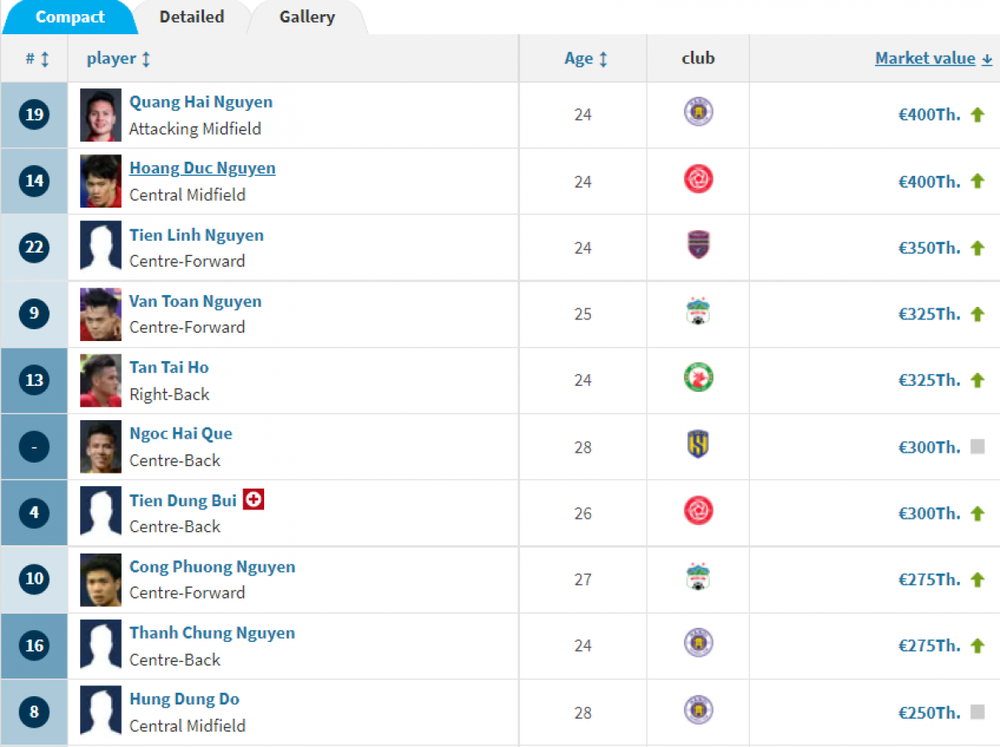Image resolution: width=1000 pixels, height=747 pixels.
Task: Click Cong Phuong Nguyen's club crest
Action: click(698, 577)
